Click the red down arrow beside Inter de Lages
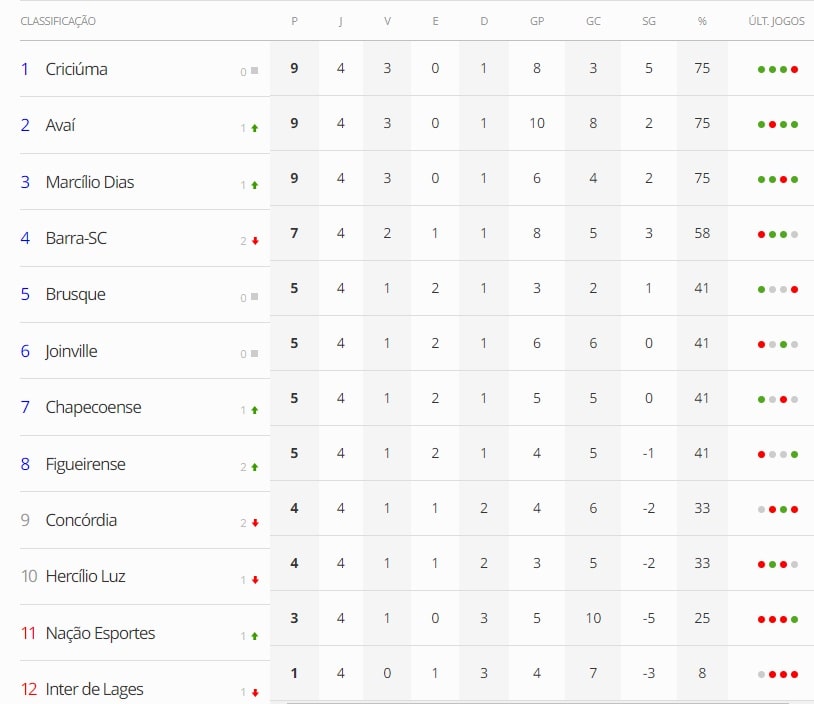The height and width of the screenshot is (704, 814). (255, 692)
